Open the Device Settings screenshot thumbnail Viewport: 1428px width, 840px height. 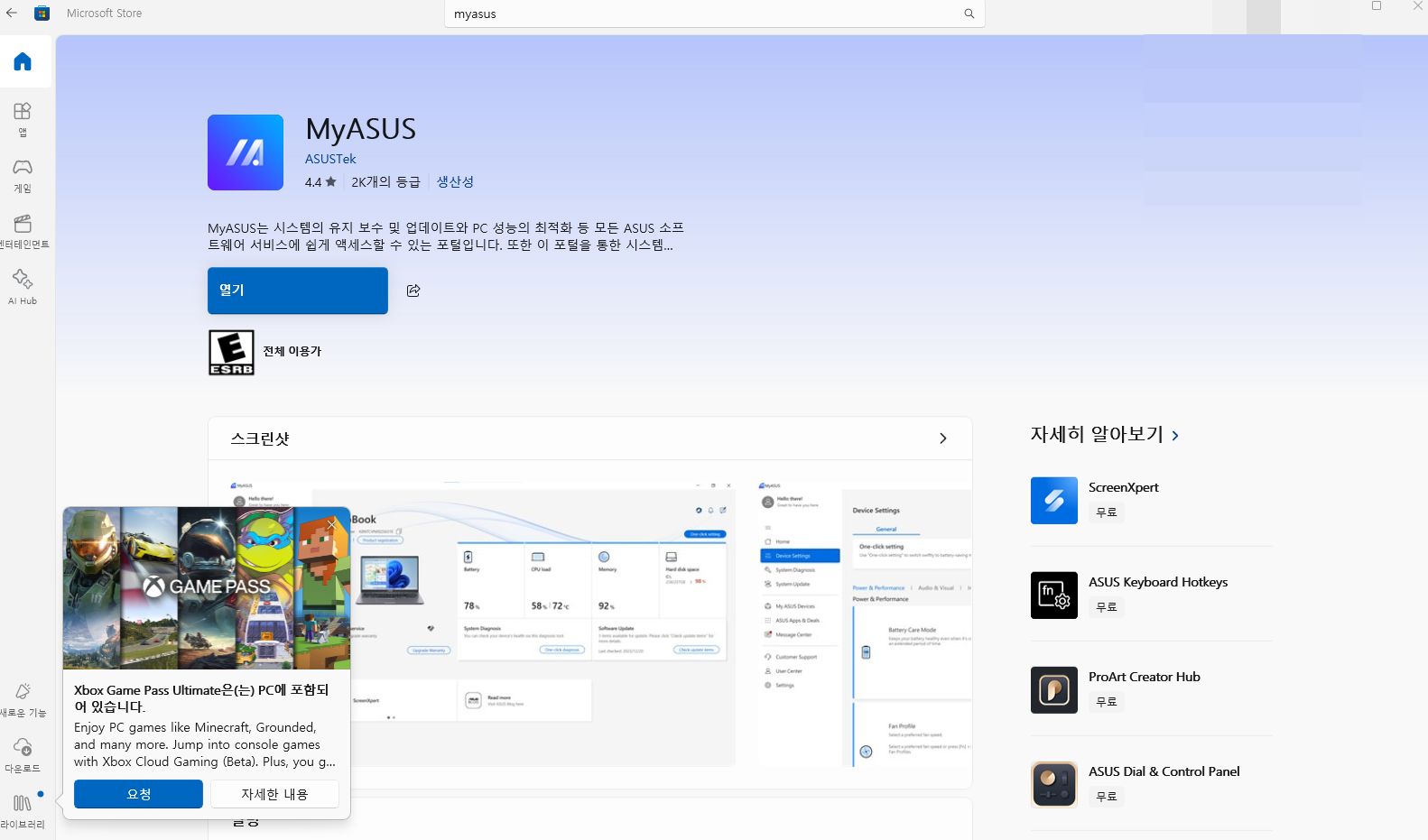[x=864, y=623]
